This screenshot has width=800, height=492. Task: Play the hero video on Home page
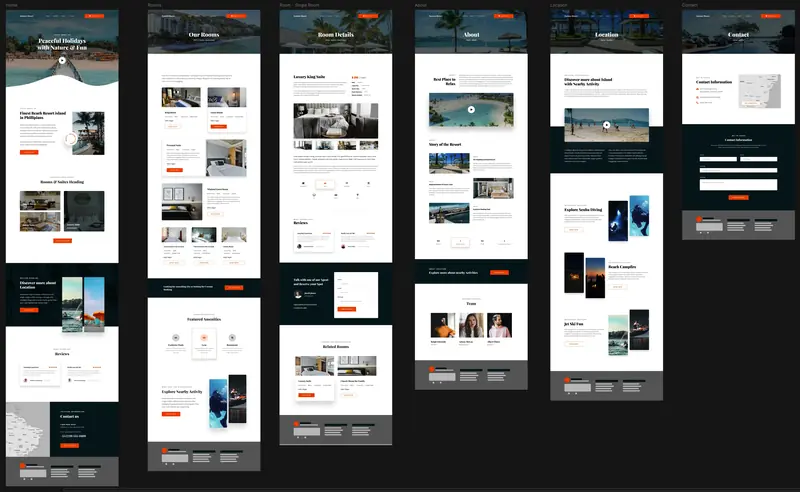pos(62,60)
